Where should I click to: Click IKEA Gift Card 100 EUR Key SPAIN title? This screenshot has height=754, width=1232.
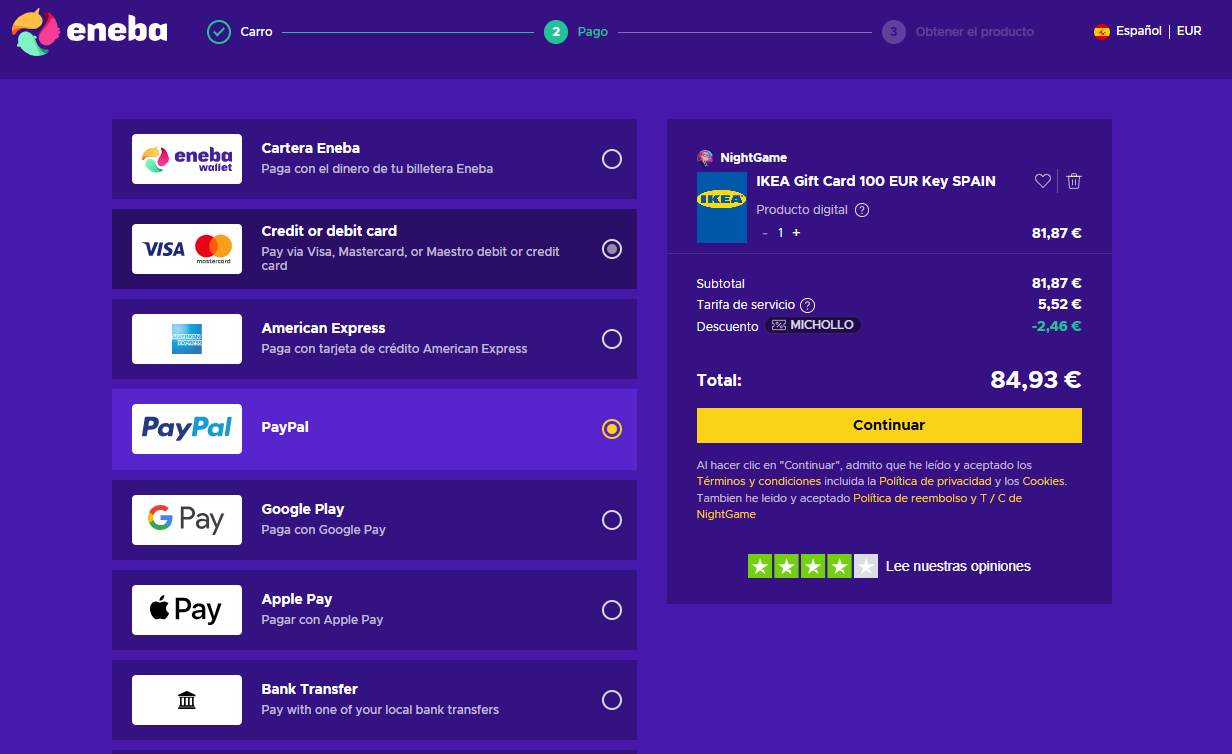(x=876, y=181)
